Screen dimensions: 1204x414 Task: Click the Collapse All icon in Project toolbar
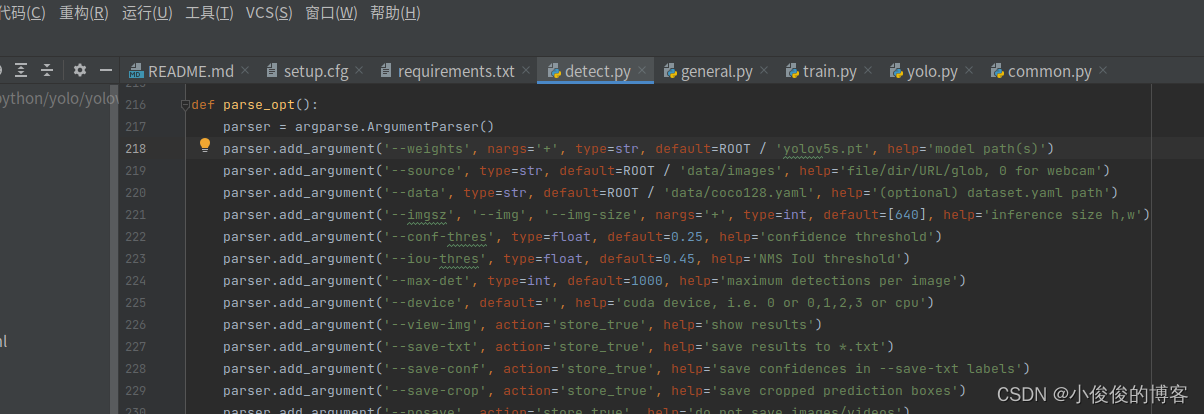[46, 71]
